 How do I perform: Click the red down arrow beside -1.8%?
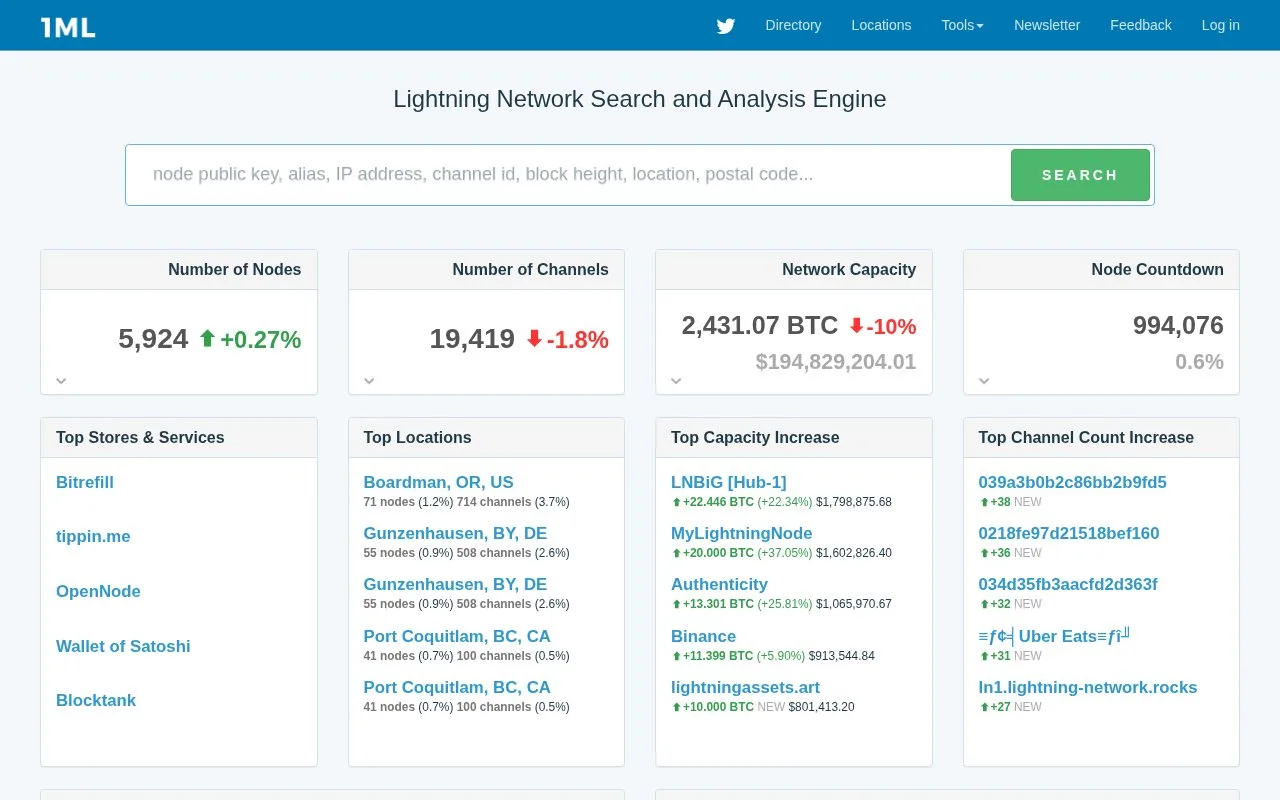point(534,339)
